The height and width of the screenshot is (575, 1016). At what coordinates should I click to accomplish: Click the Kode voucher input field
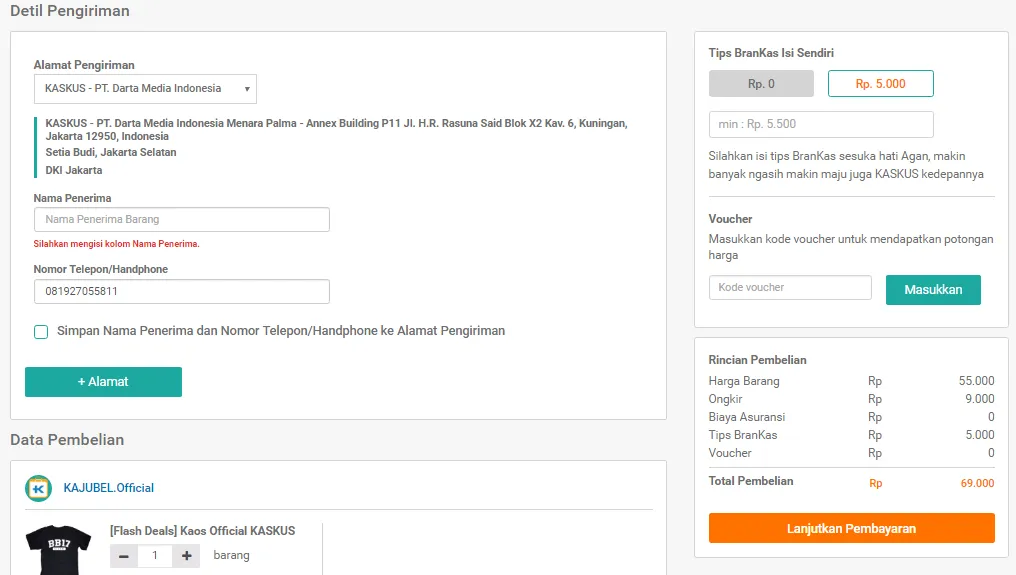tap(790, 287)
